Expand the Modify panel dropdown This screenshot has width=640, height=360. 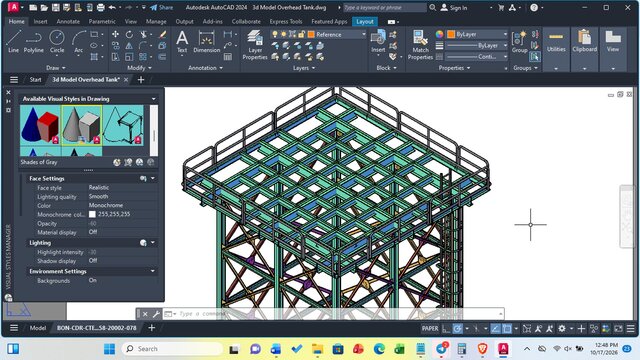[x=140, y=68]
